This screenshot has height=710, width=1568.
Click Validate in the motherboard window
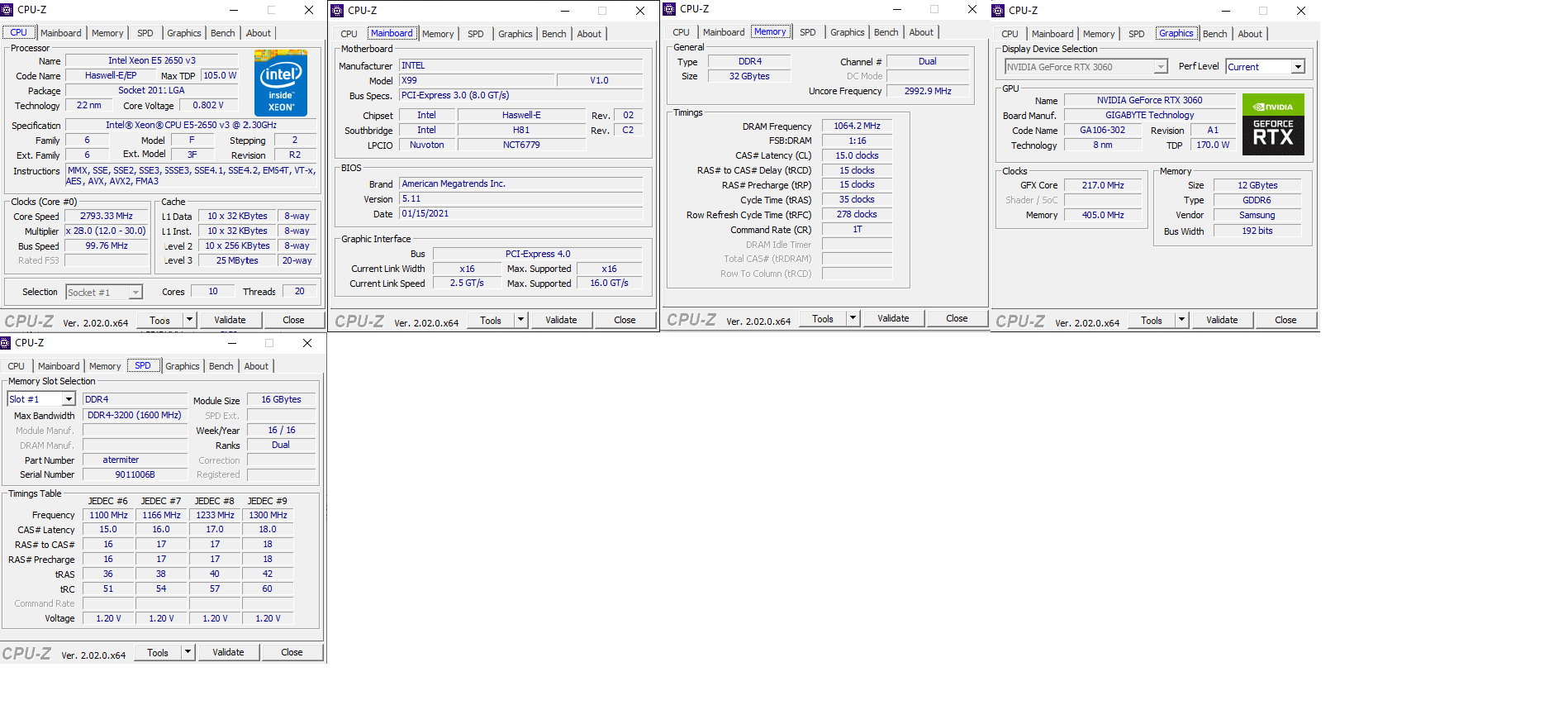pyautogui.click(x=561, y=320)
